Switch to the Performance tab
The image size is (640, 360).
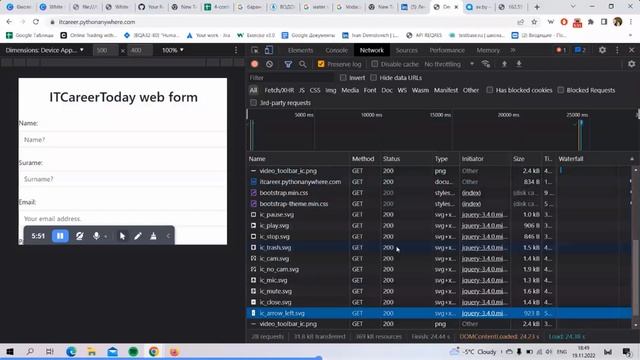click(x=447, y=50)
